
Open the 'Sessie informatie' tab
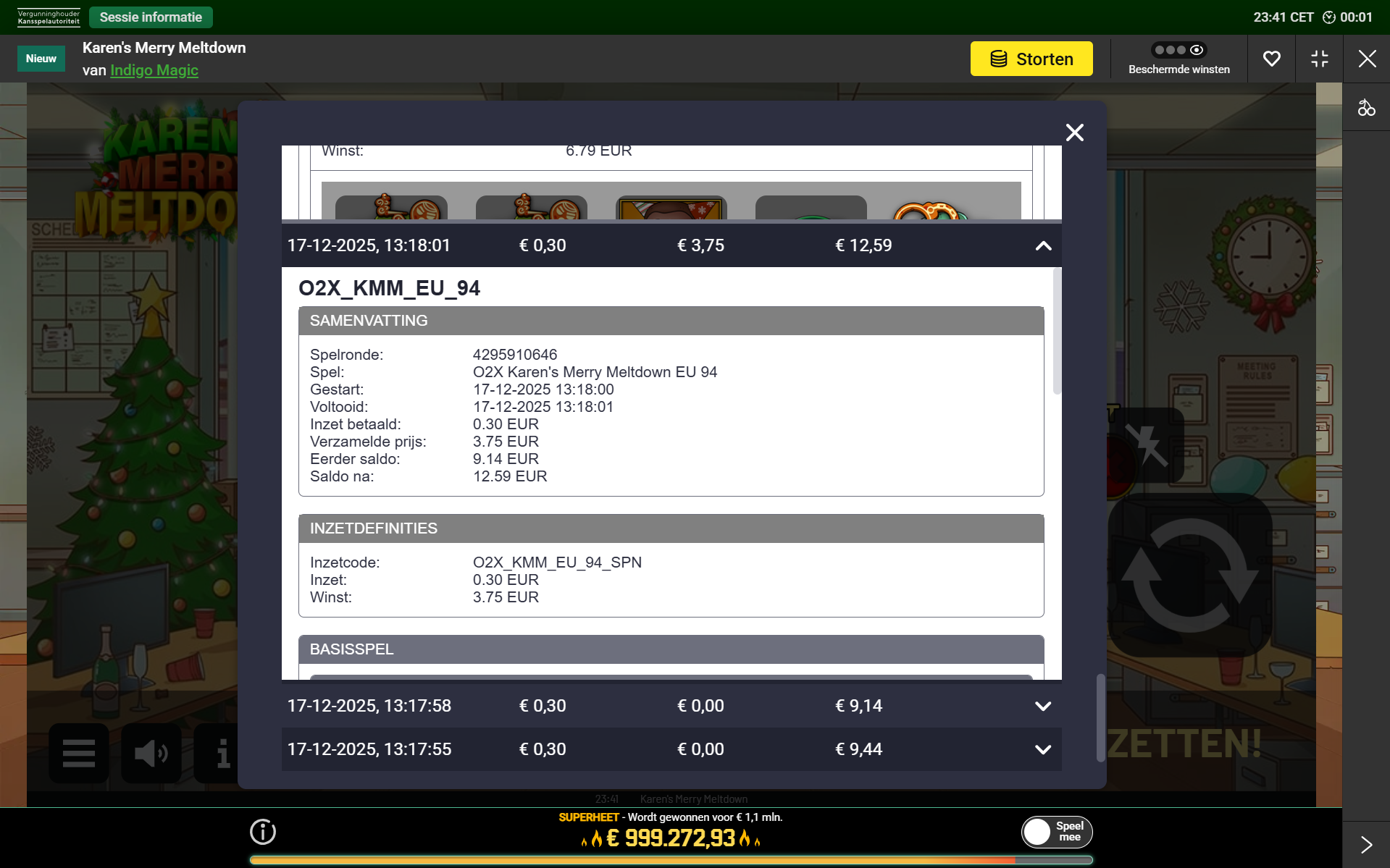coord(151,17)
